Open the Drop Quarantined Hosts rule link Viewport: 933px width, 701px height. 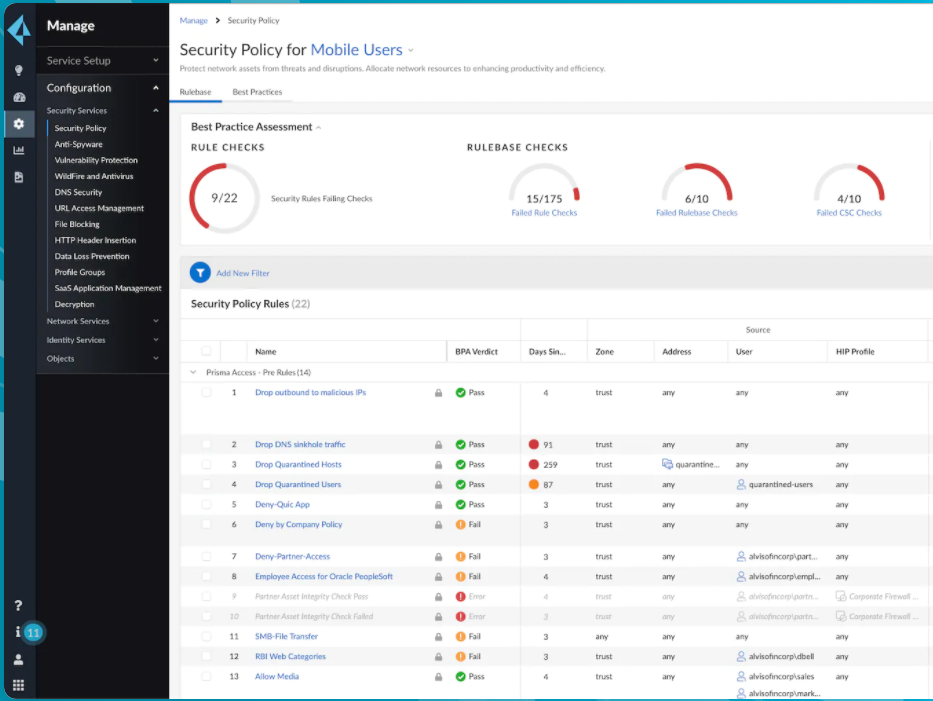click(298, 464)
